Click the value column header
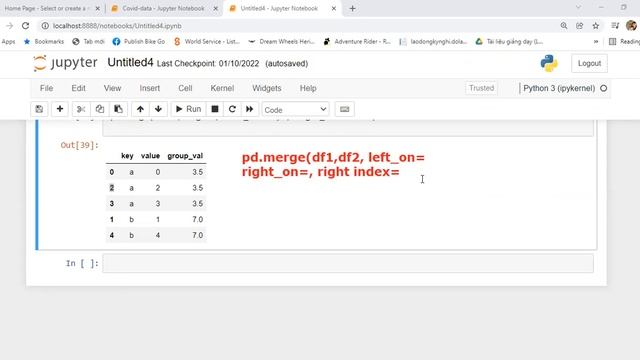Screen dimensions: 640x360 pyautogui.click(x=150, y=156)
